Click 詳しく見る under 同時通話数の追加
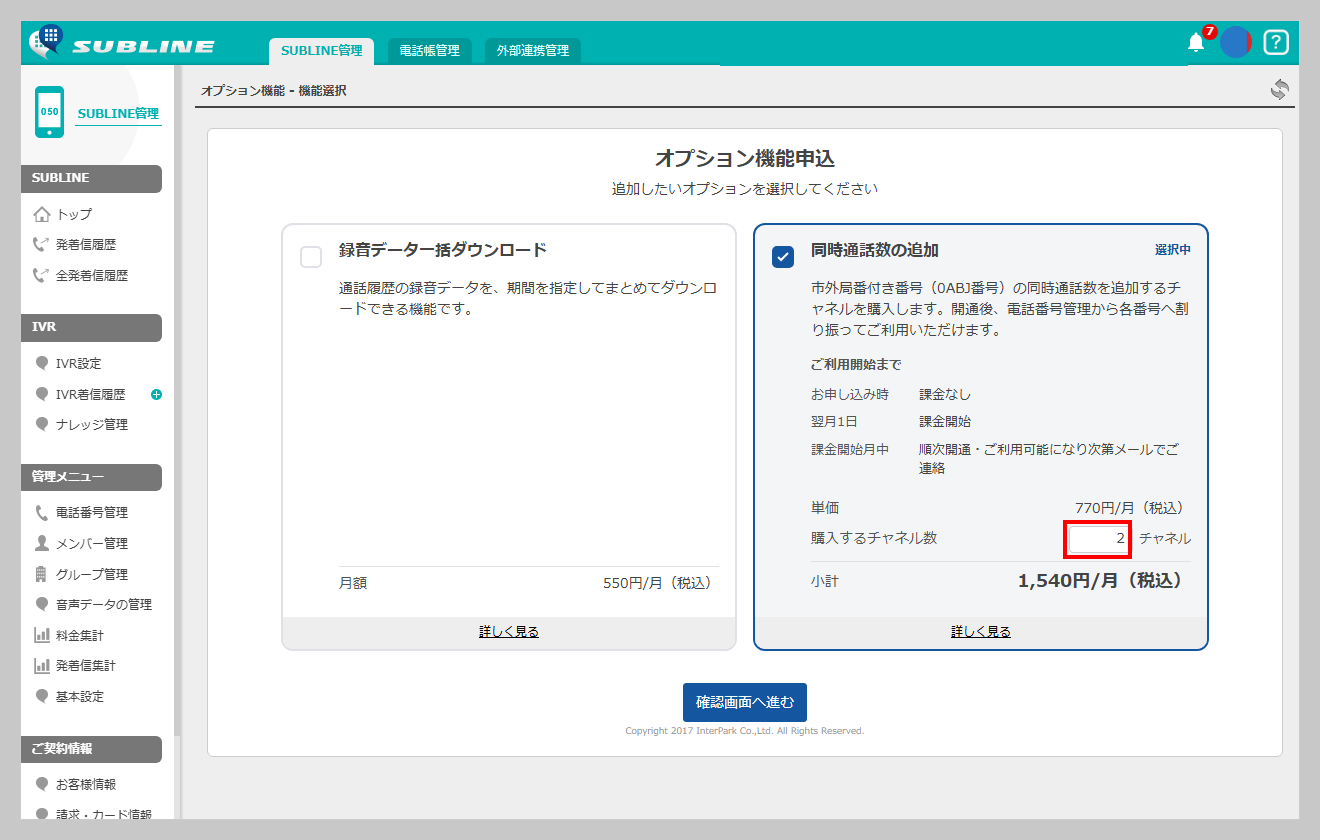 [x=981, y=632]
